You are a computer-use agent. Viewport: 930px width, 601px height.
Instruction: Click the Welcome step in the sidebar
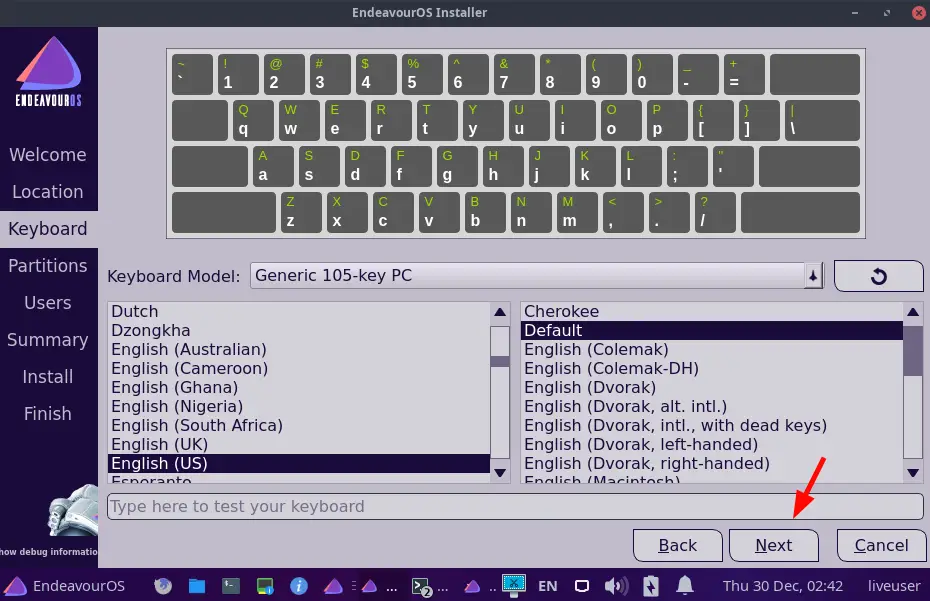point(48,155)
